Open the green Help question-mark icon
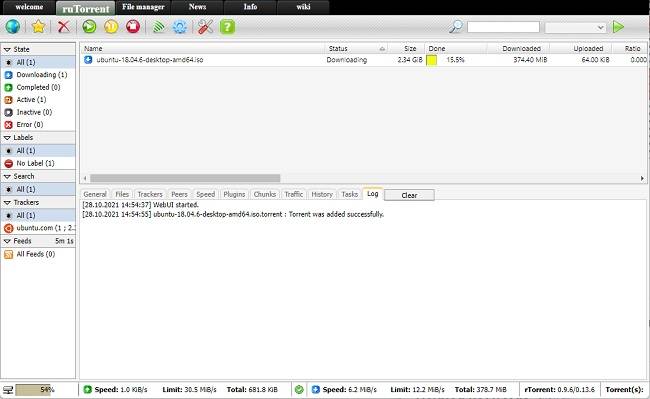This screenshot has width=650, height=399. point(227,27)
